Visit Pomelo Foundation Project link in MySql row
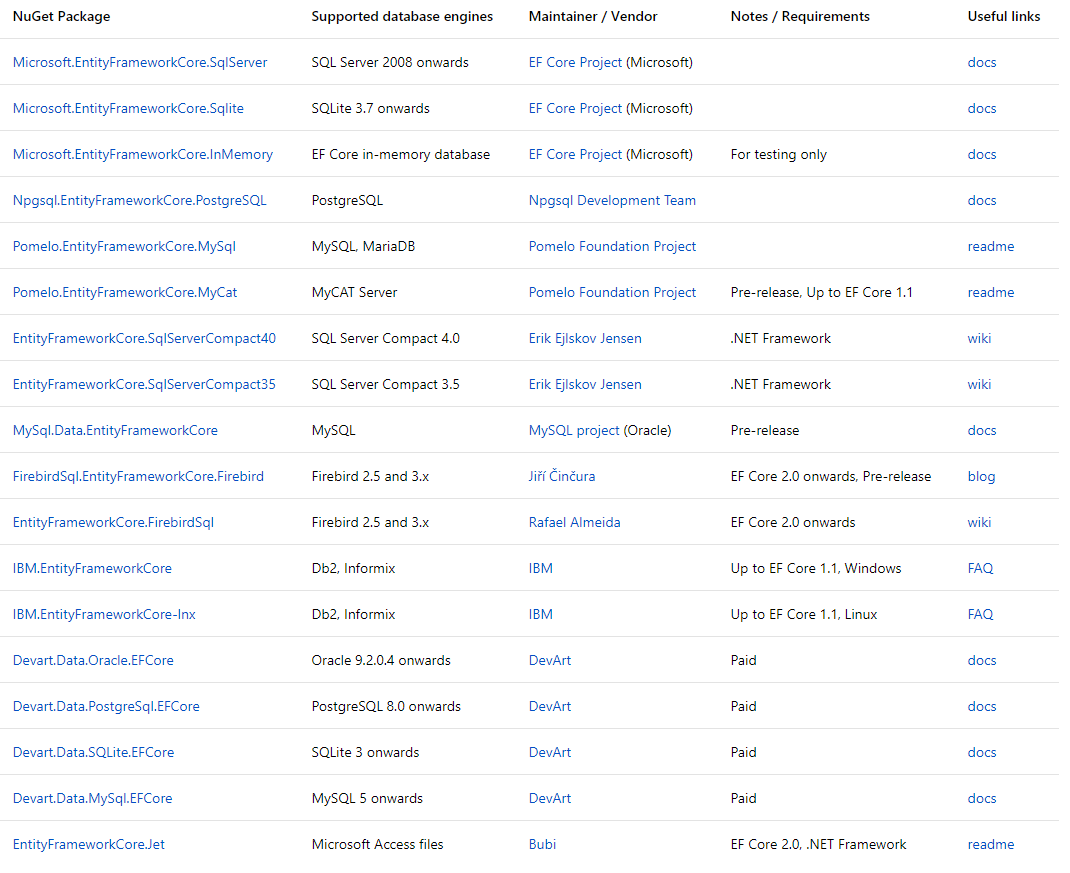 pos(612,246)
